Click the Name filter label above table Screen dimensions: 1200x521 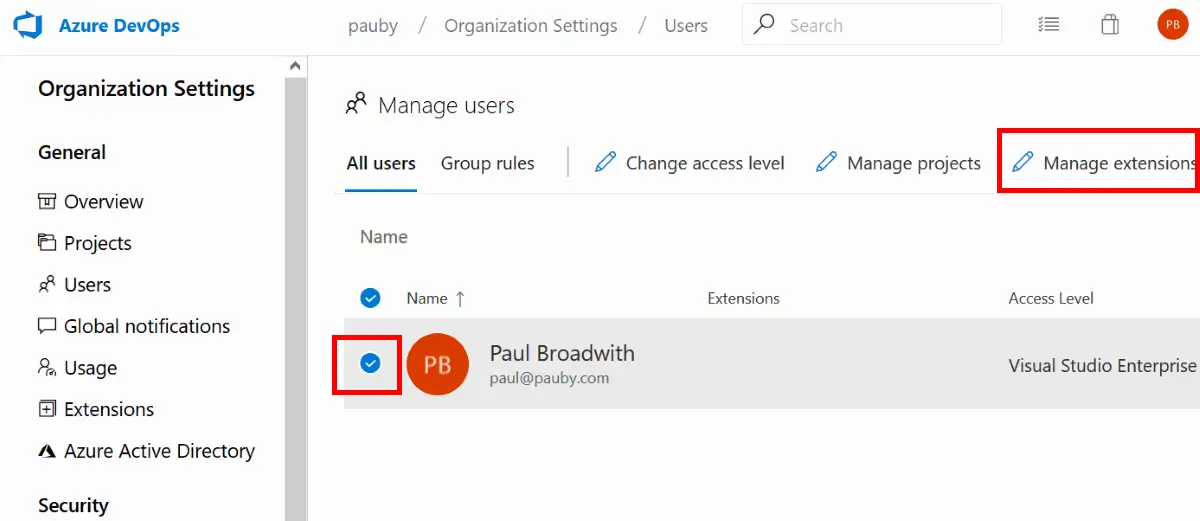[x=384, y=237]
